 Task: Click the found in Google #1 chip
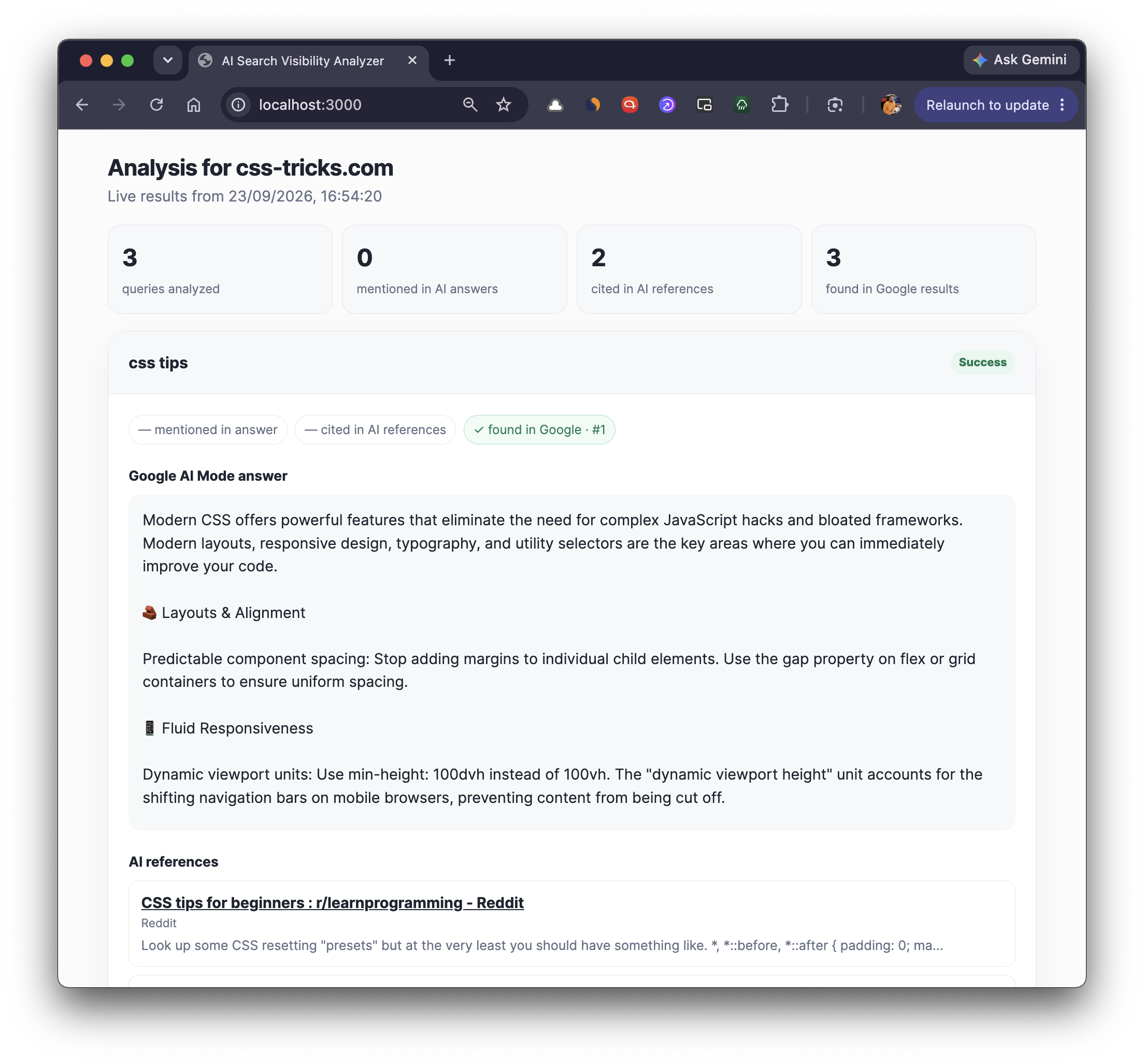539,429
